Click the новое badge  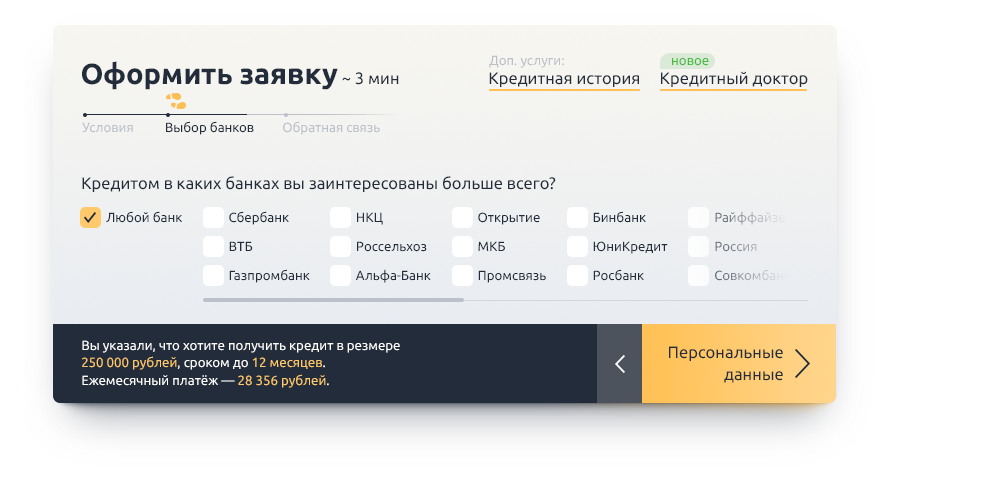pos(688,61)
